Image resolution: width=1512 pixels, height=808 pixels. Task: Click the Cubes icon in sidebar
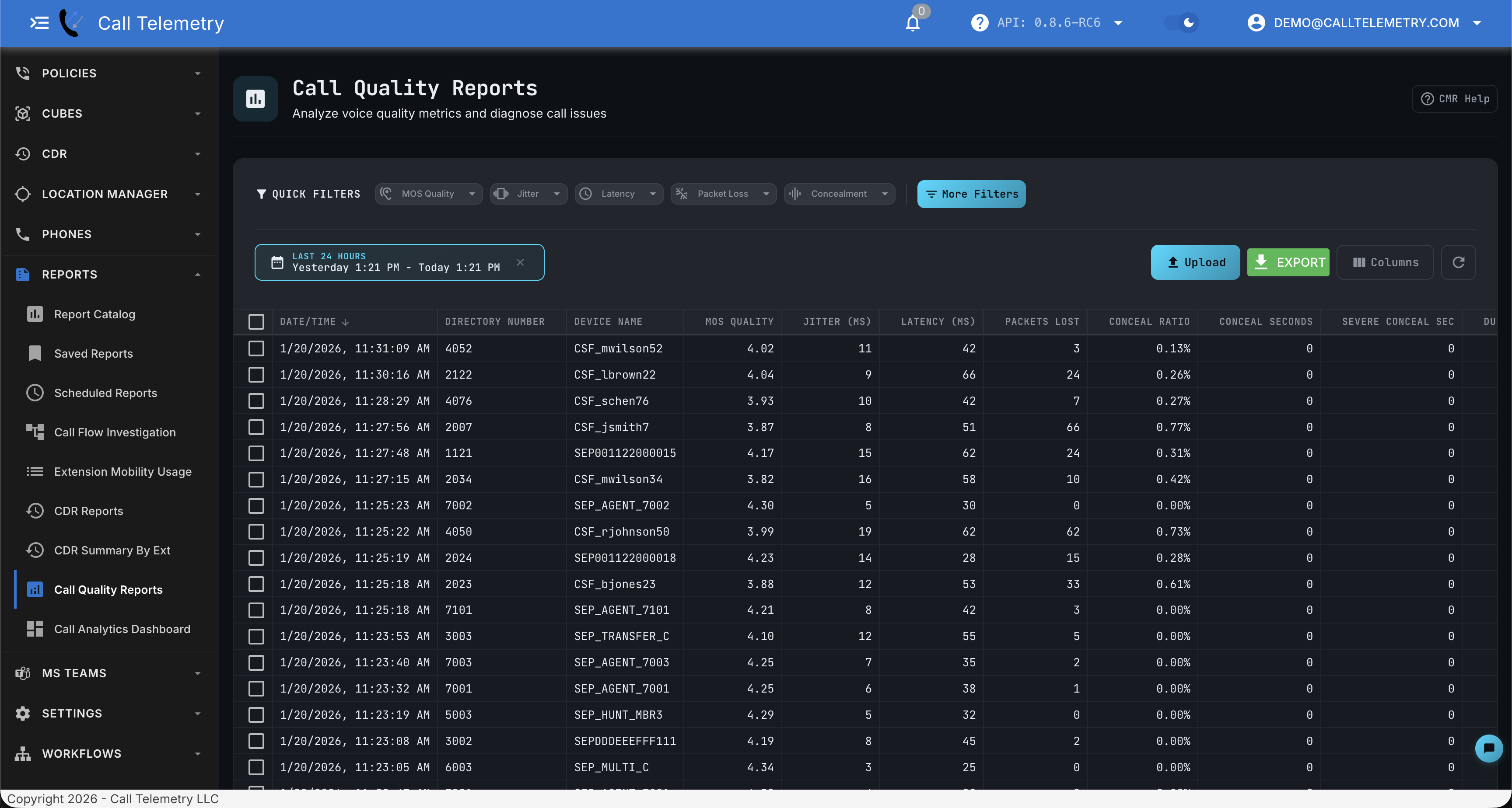(23, 113)
